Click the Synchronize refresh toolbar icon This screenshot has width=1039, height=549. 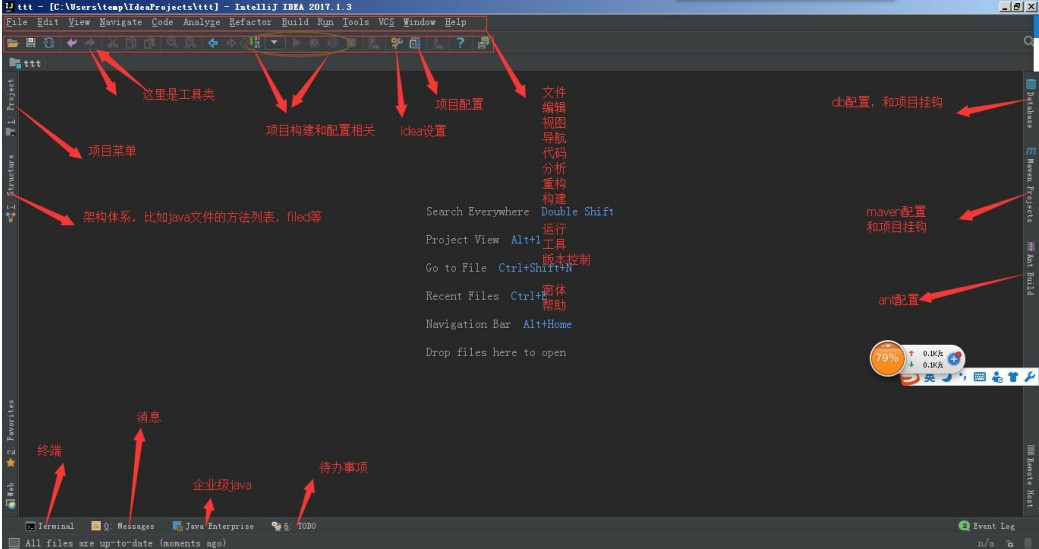click(x=49, y=43)
